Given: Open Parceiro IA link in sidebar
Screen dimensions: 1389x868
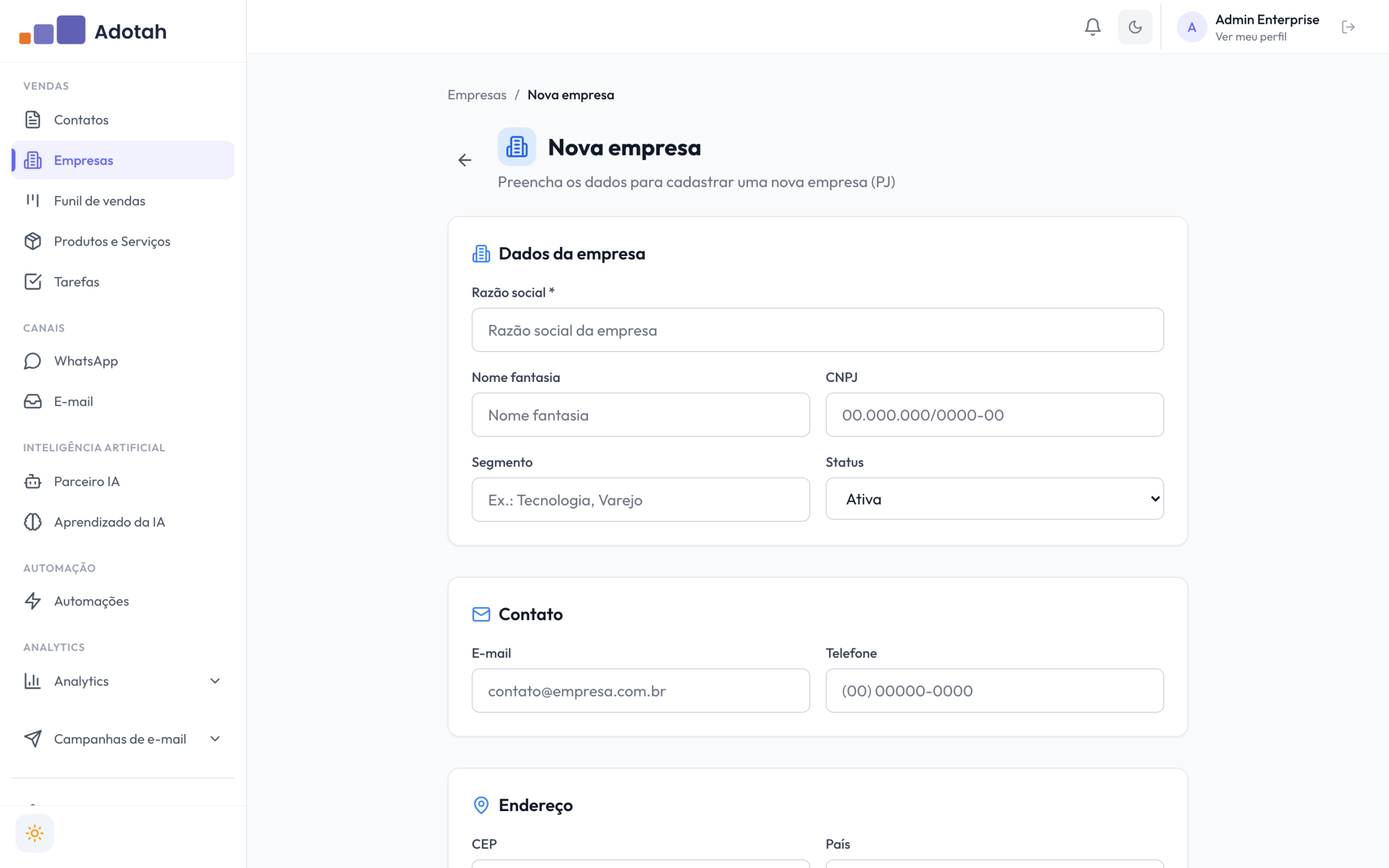Looking at the screenshot, I should point(123,481).
